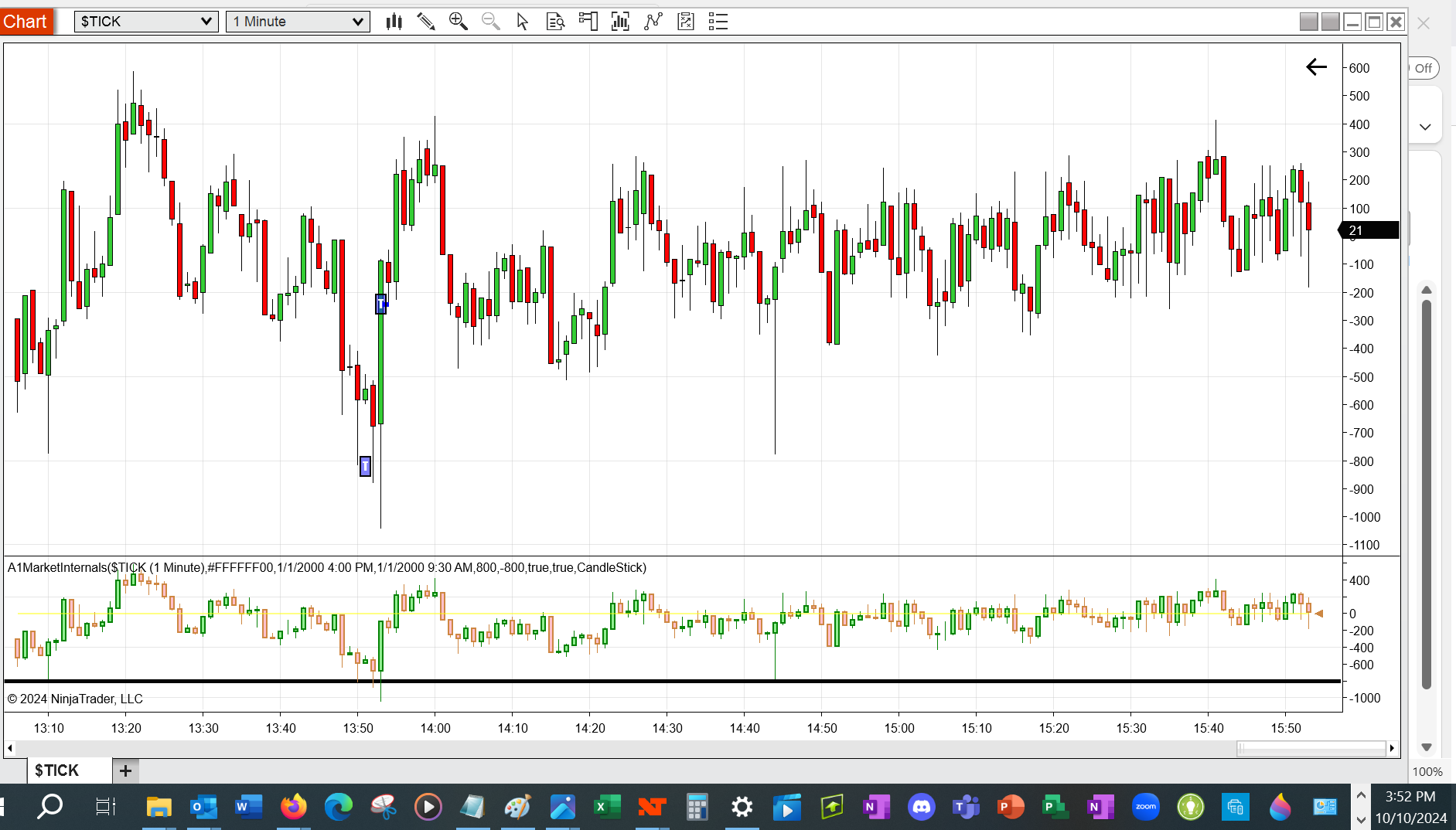Select the drawing tools pencil icon
1456x830 pixels.
[426, 22]
